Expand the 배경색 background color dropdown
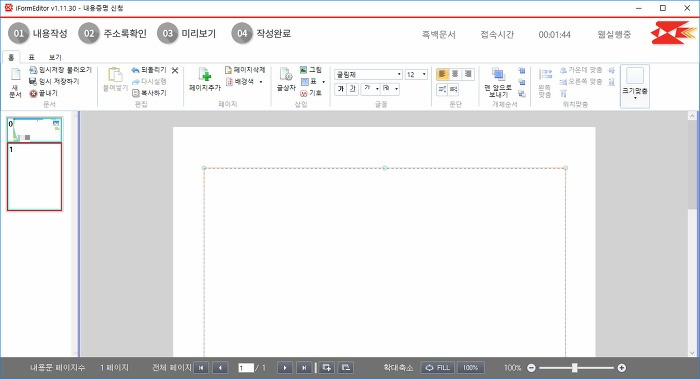 coord(261,82)
